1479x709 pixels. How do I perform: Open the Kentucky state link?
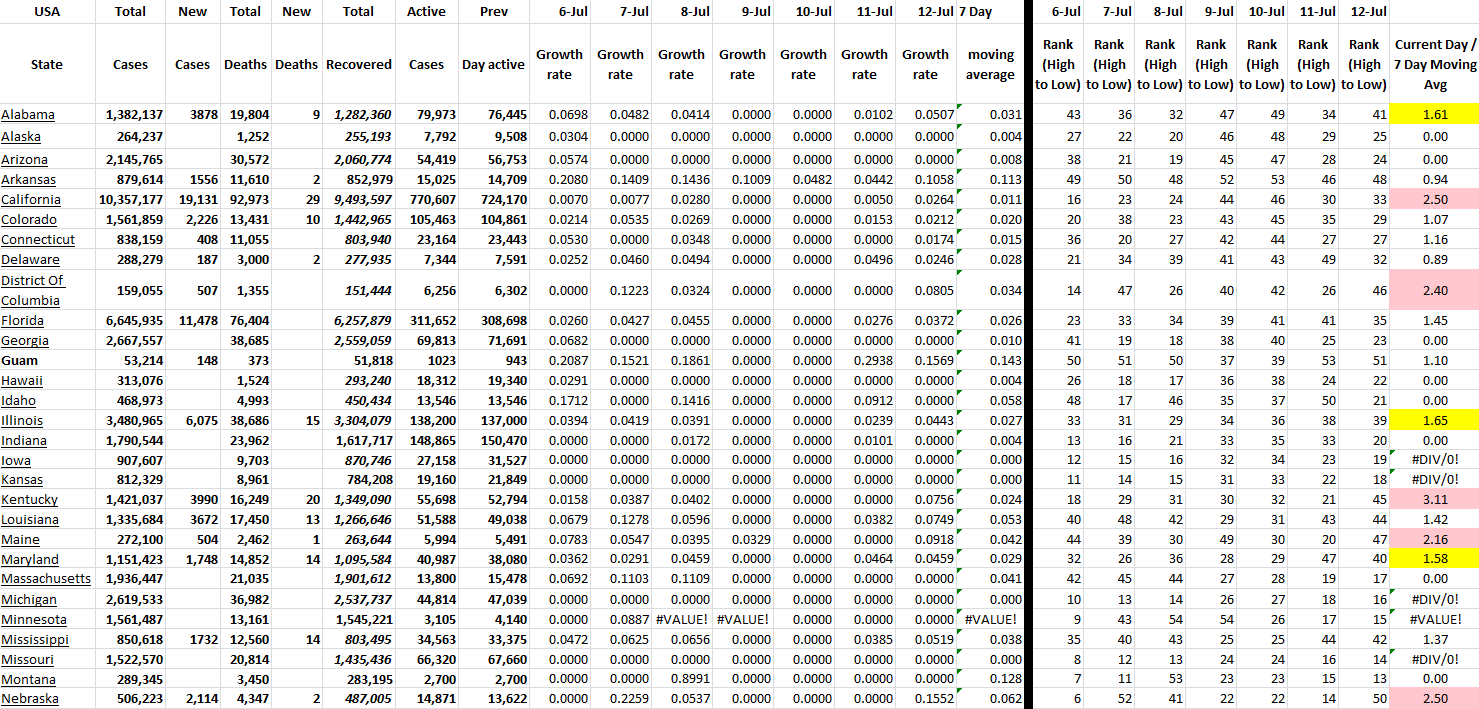point(30,500)
